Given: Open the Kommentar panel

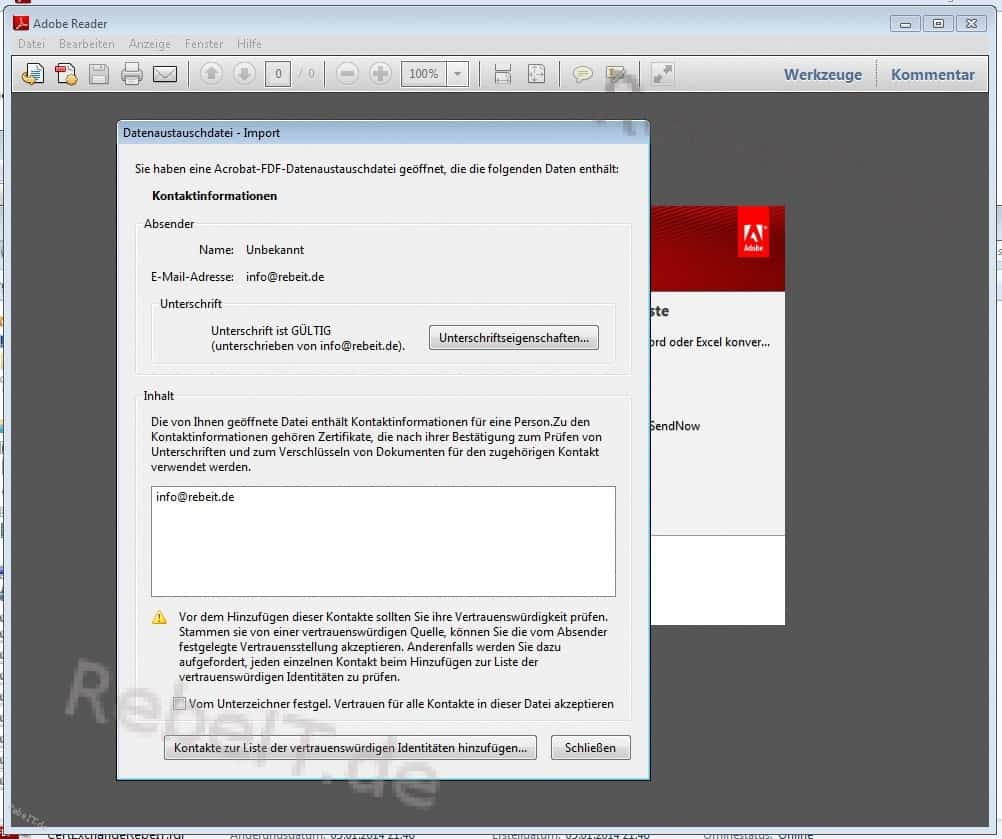Looking at the screenshot, I should coord(932,75).
